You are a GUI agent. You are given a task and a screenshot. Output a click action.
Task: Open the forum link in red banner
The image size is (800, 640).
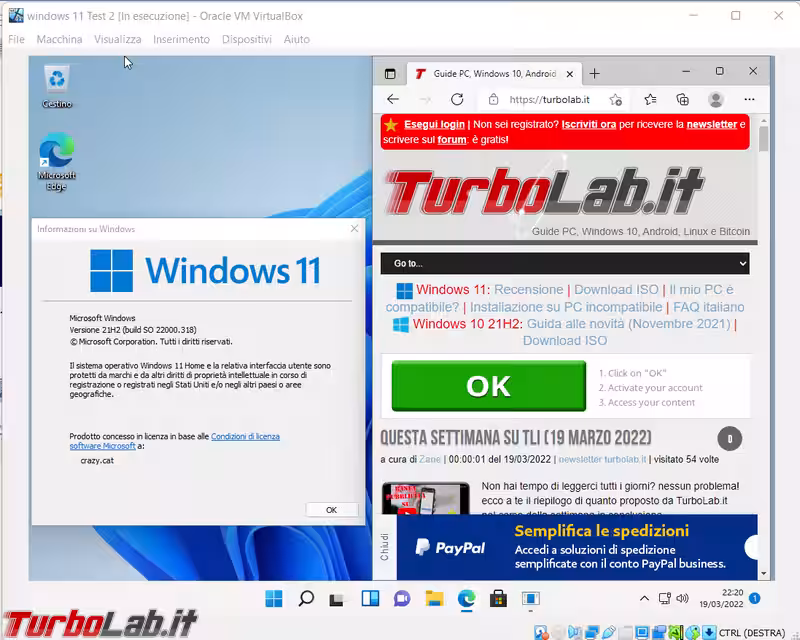[452, 140]
